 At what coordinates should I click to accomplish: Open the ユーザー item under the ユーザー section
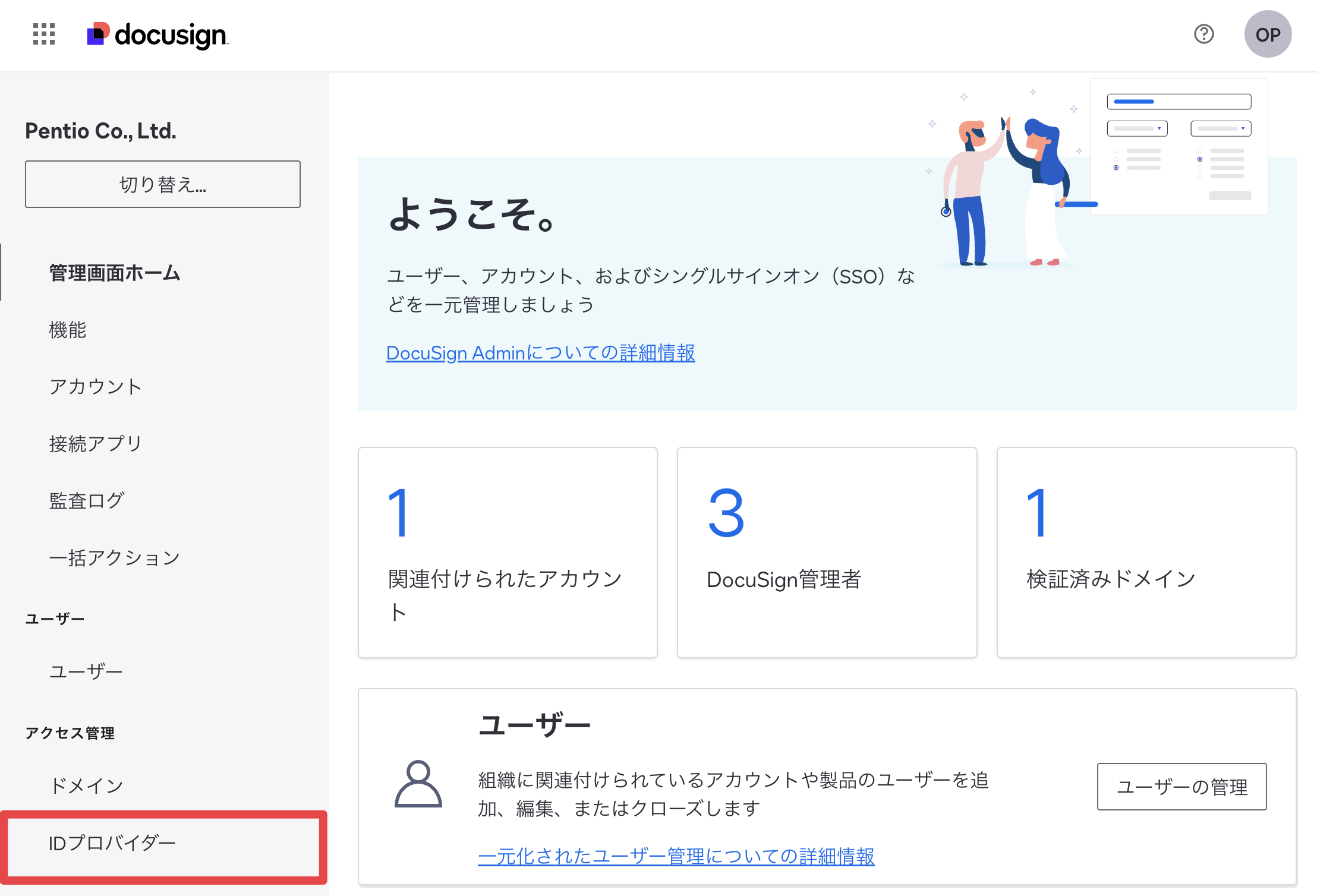(x=86, y=671)
